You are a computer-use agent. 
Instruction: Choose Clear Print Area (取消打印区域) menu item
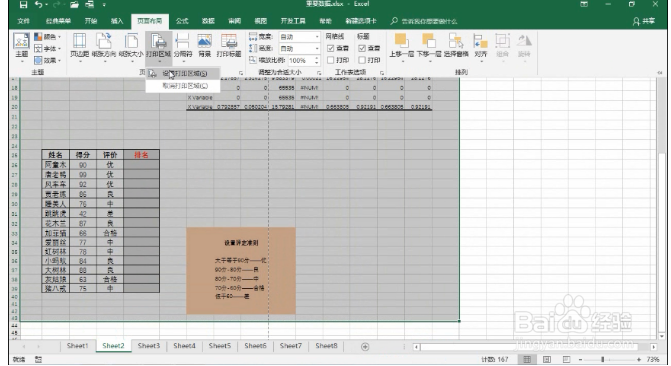click(x=183, y=86)
